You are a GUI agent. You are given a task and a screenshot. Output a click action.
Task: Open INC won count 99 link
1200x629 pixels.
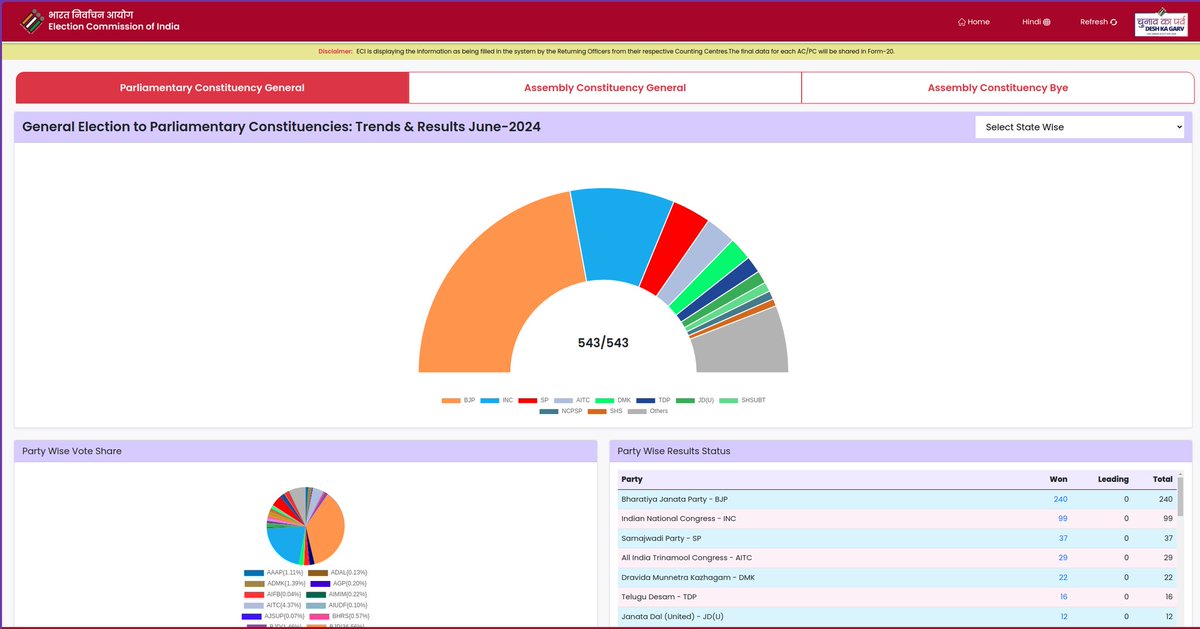coord(1063,519)
